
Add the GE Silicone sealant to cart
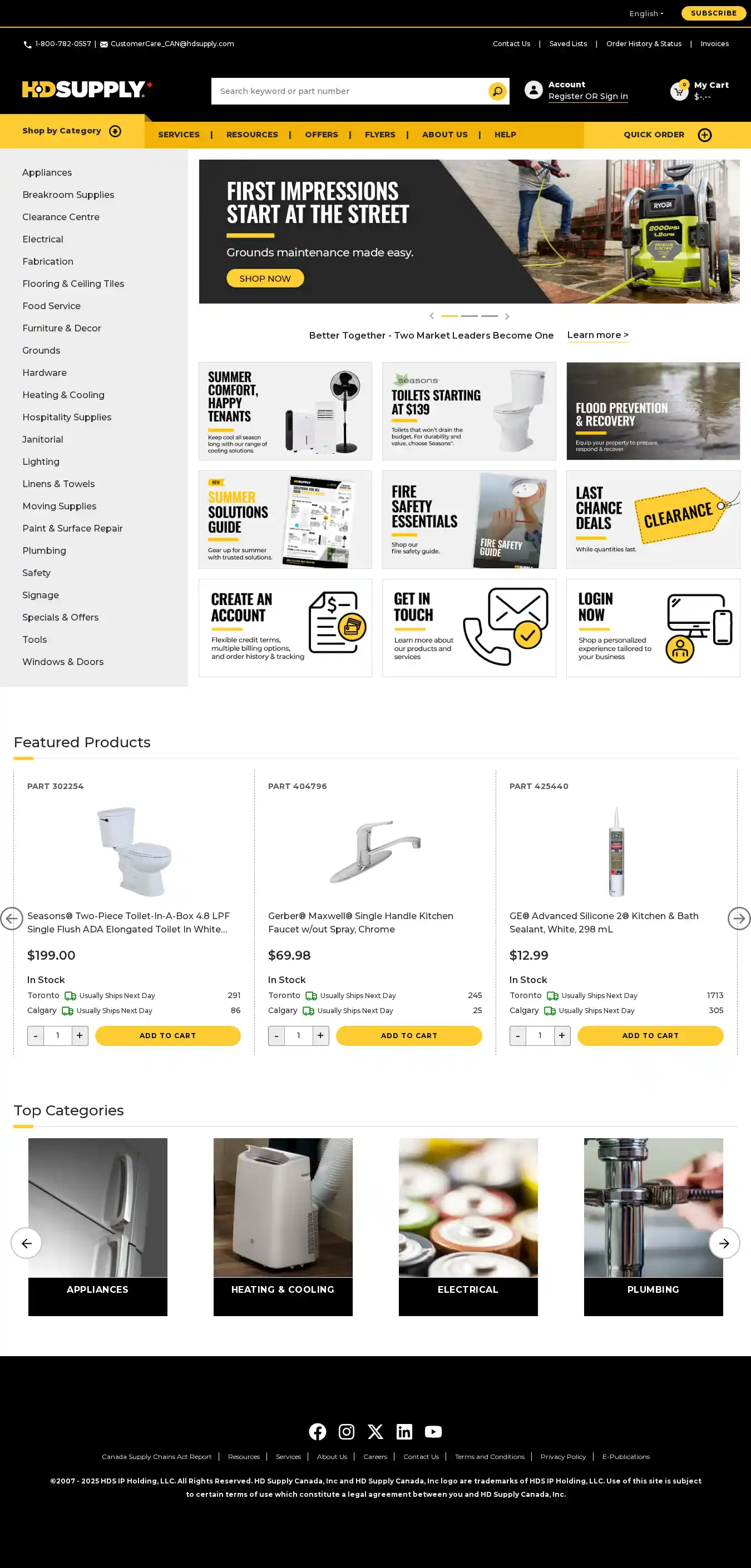point(650,1035)
